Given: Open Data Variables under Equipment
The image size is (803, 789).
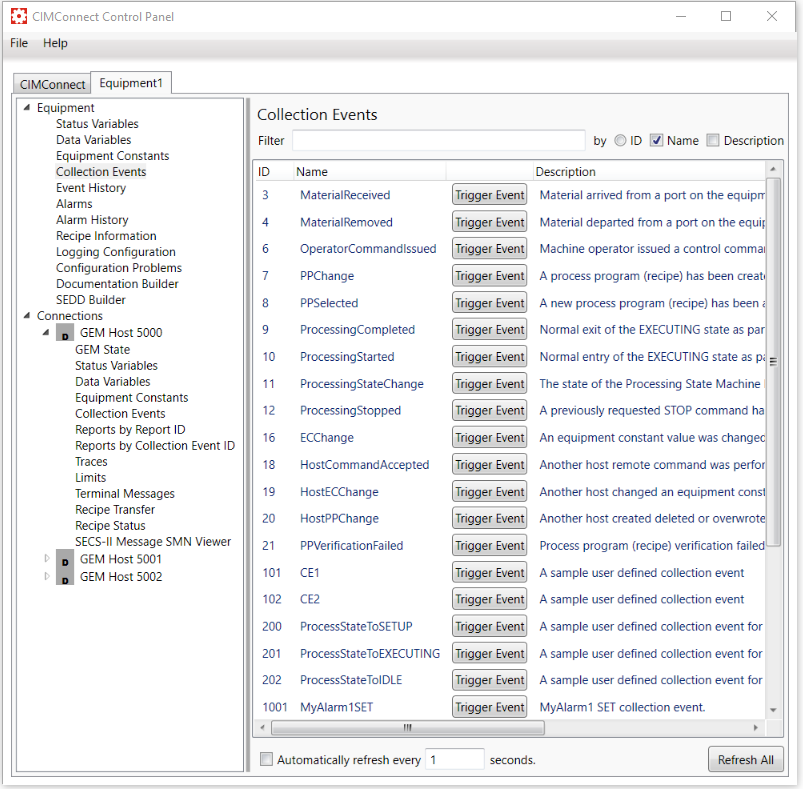Looking at the screenshot, I should point(93,140).
